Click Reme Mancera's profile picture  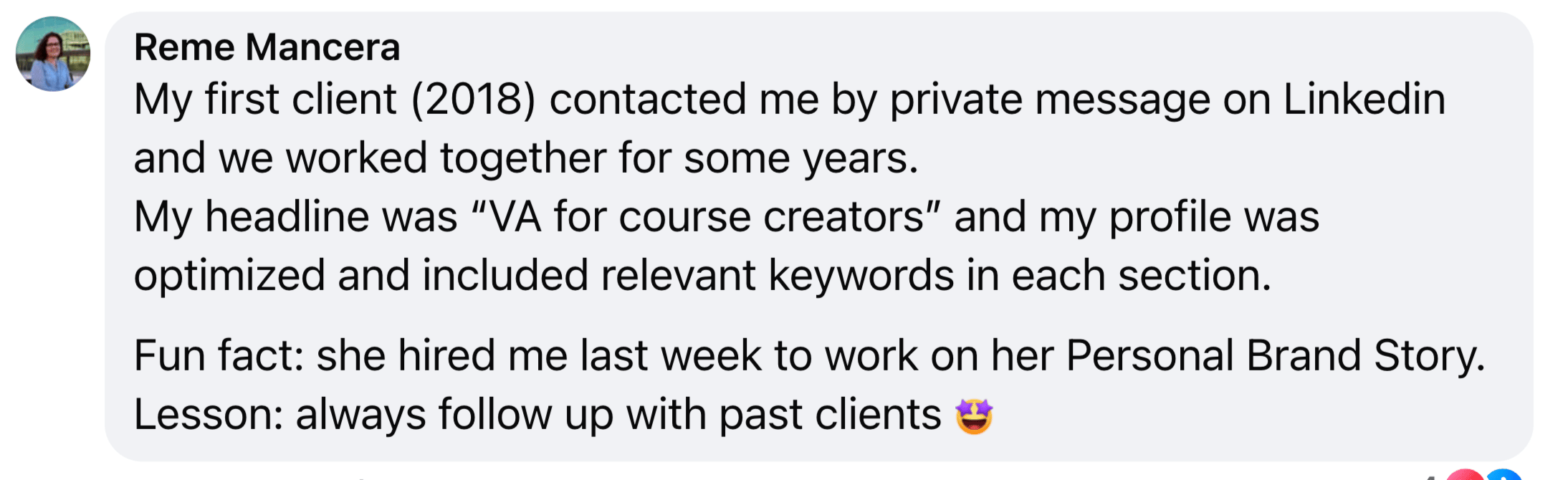pyautogui.click(x=53, y=54)
